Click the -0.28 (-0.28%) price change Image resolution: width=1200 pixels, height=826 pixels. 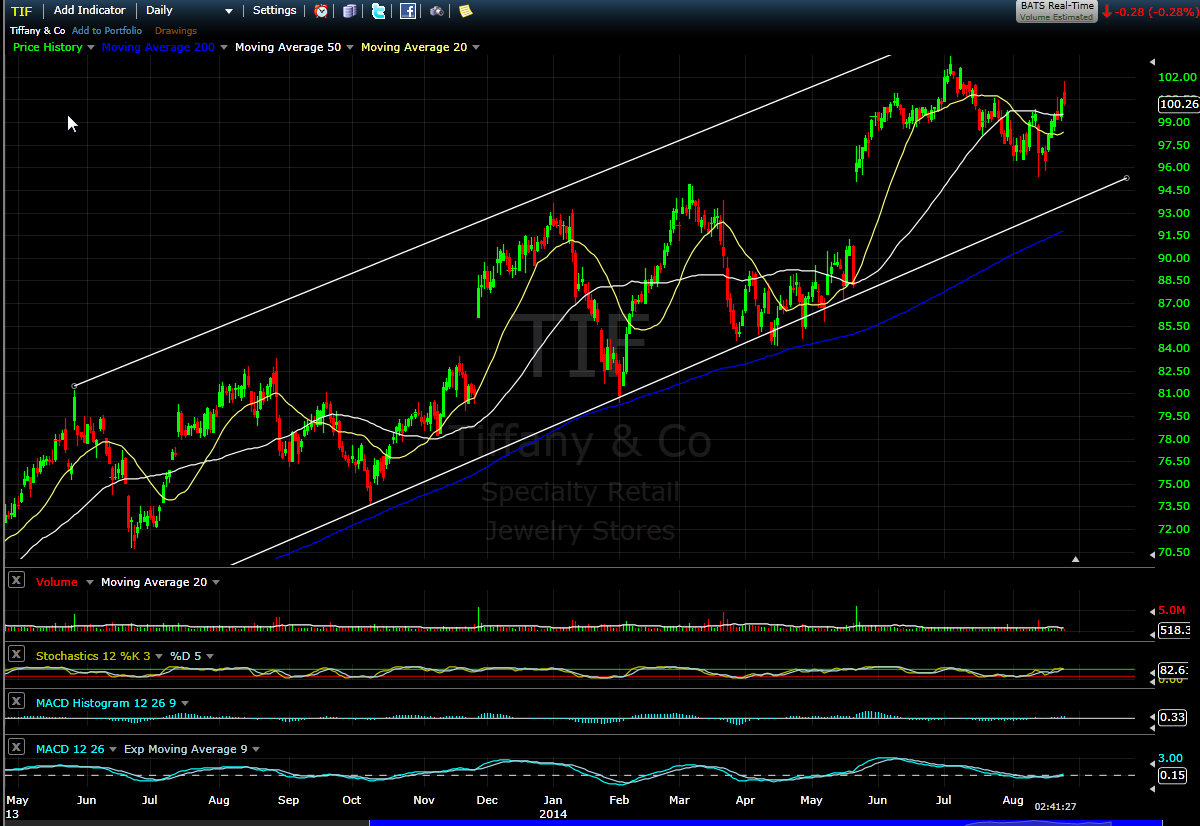1156,11
